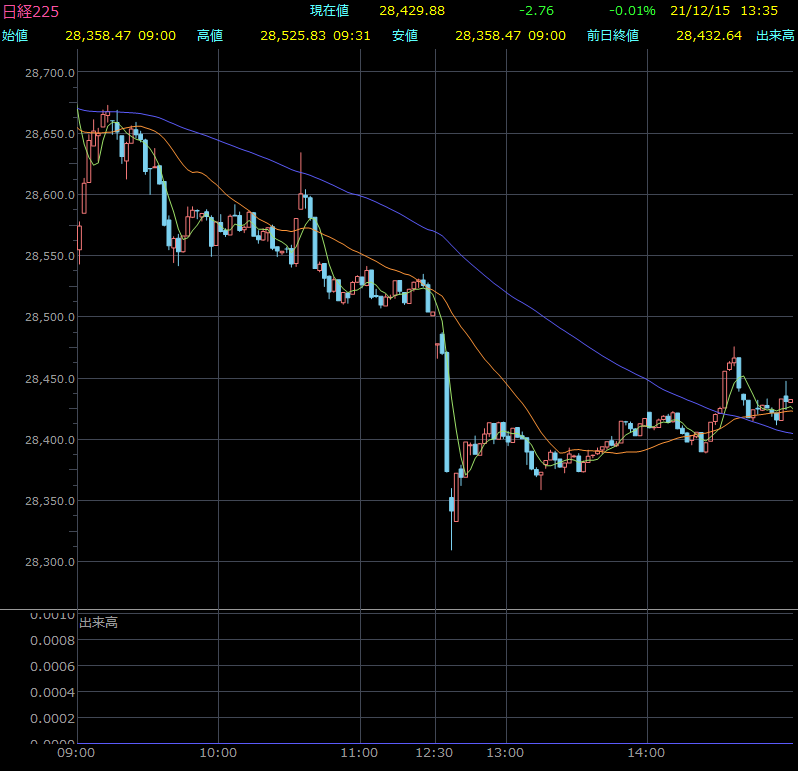Click the 0.0006 volume axis label
798x771 pixels.
tap(52, 666)
